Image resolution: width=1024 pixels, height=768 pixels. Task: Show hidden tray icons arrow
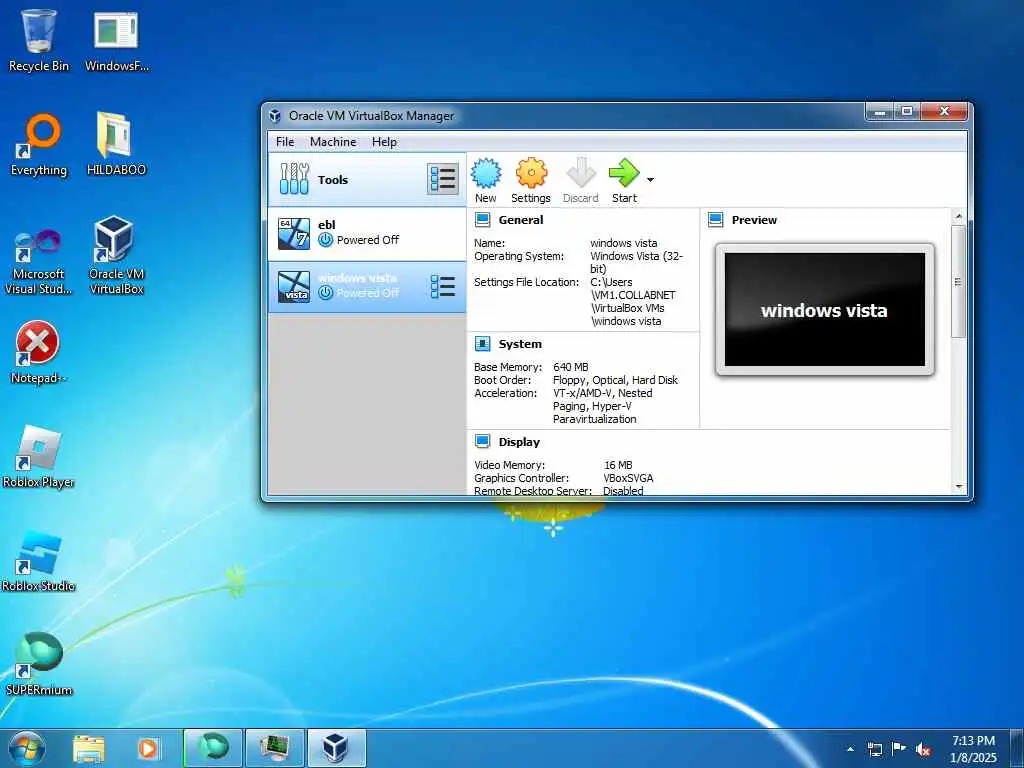850,749
